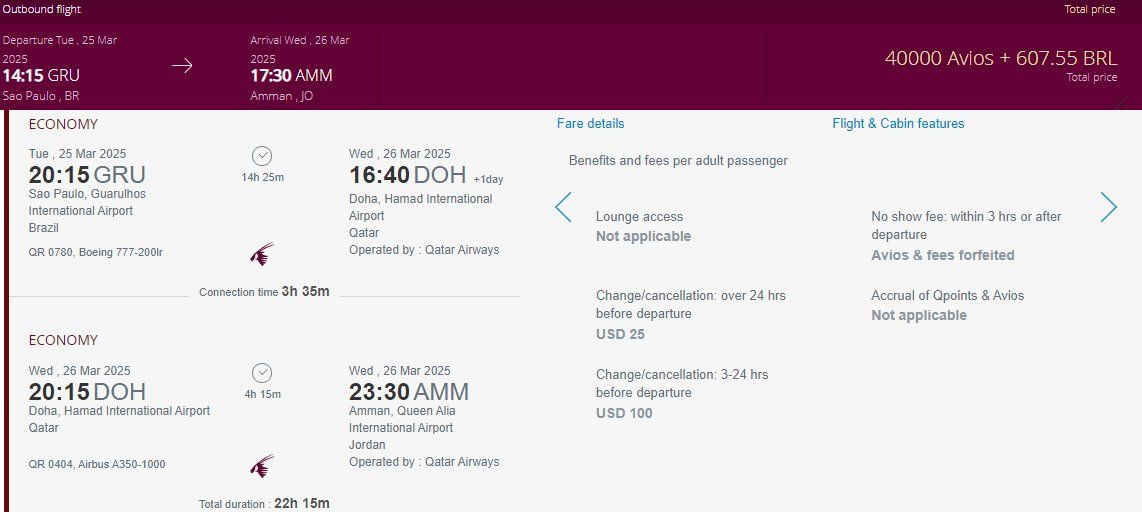Viewport: 1142px width, 512px height.
Task: Click flight number QR 0780, Boeing 777-200lr
Action: coord(101,252)
